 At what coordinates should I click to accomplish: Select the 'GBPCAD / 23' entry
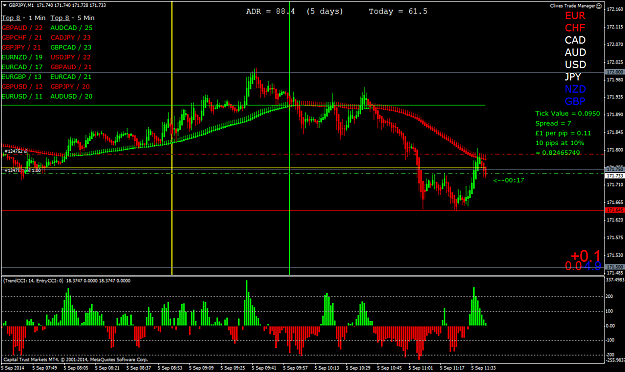tap(71, 47)
